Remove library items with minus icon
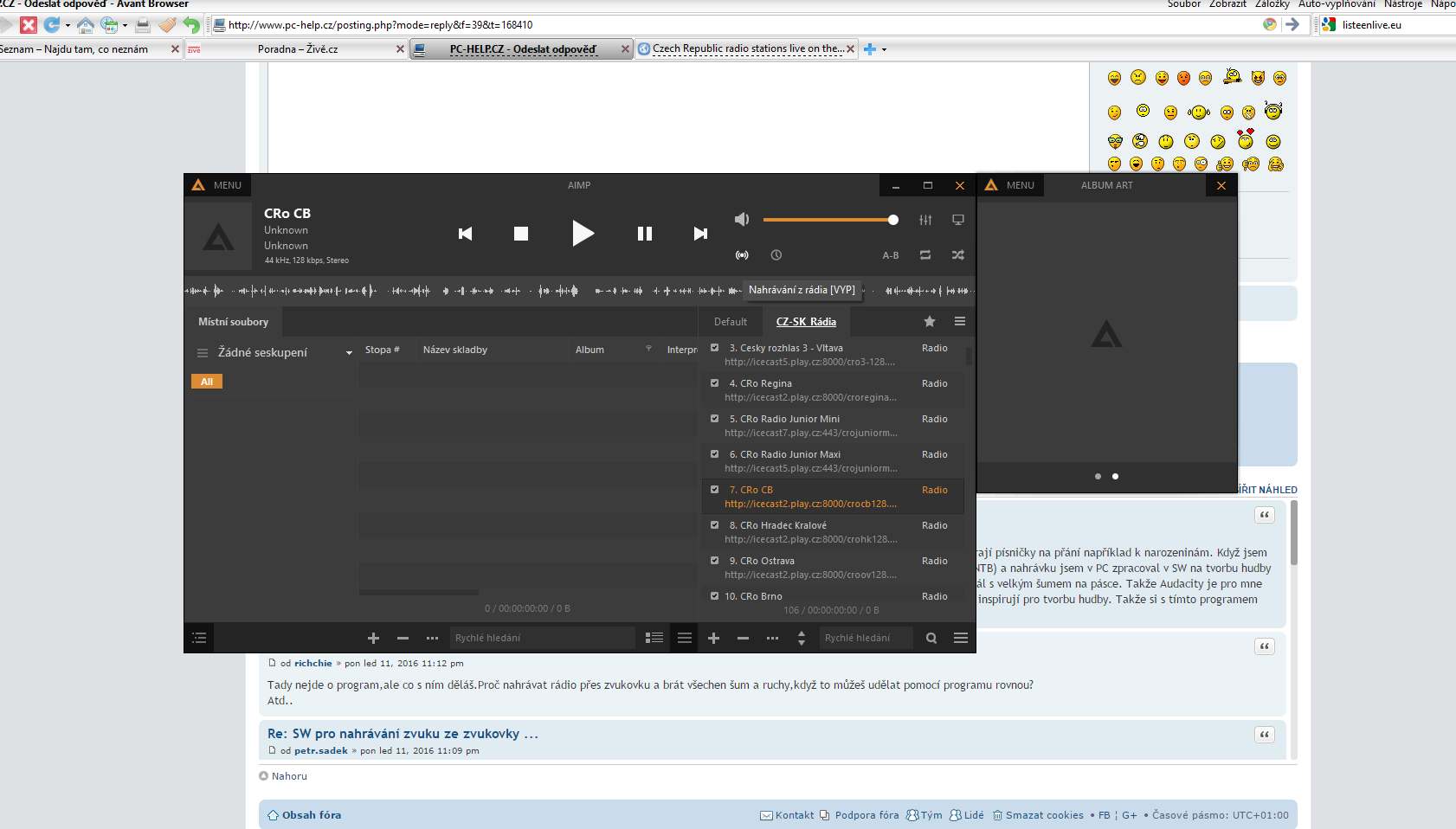Image resolution: width=1456 pixels, height=829 pixels. click(403, 638)
